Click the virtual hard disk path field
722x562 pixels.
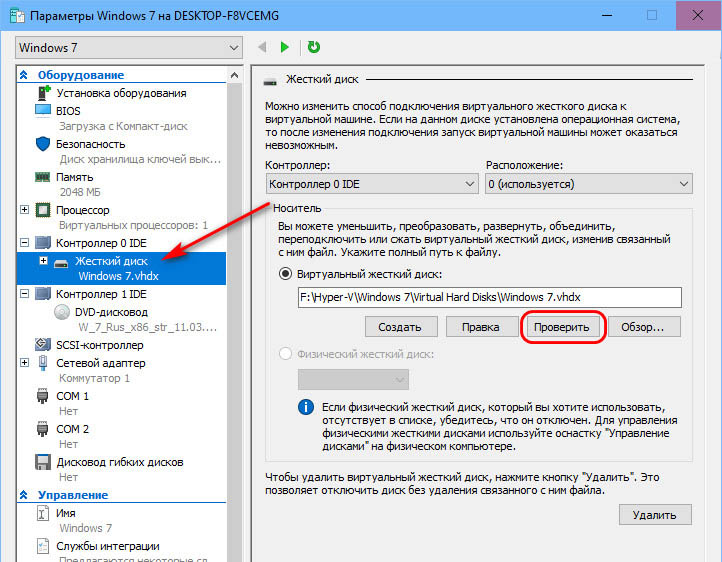click(489, 297)
